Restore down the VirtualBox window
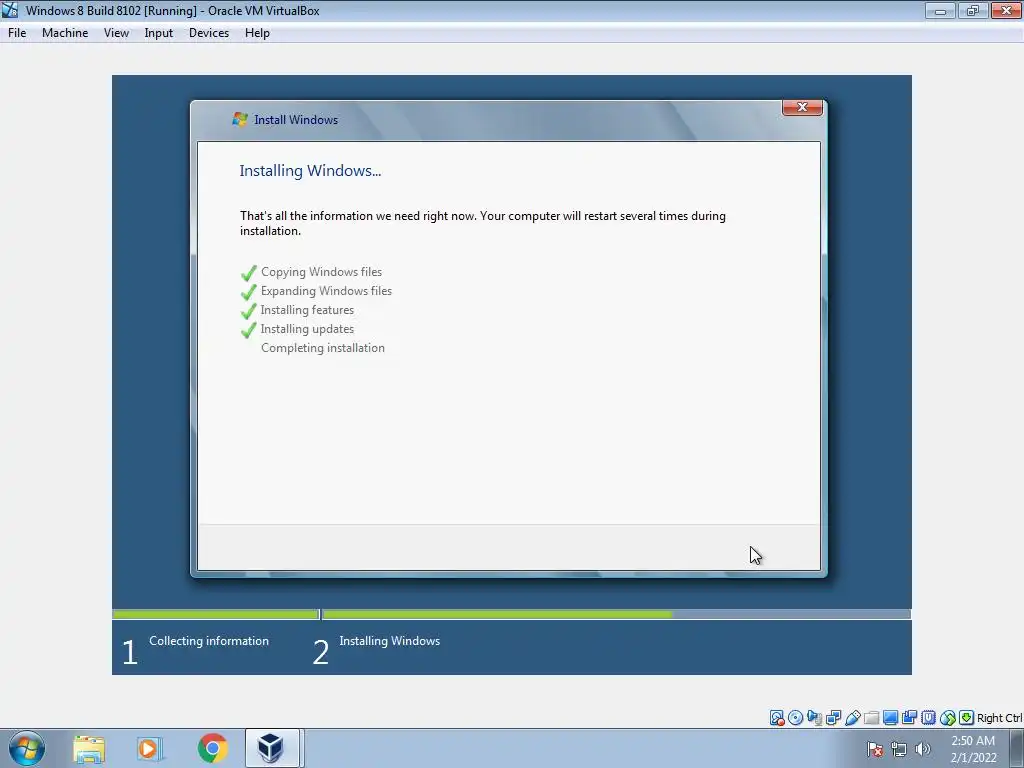The height and width of the screenshot is (768, 1024). click(x=972, y=10)
